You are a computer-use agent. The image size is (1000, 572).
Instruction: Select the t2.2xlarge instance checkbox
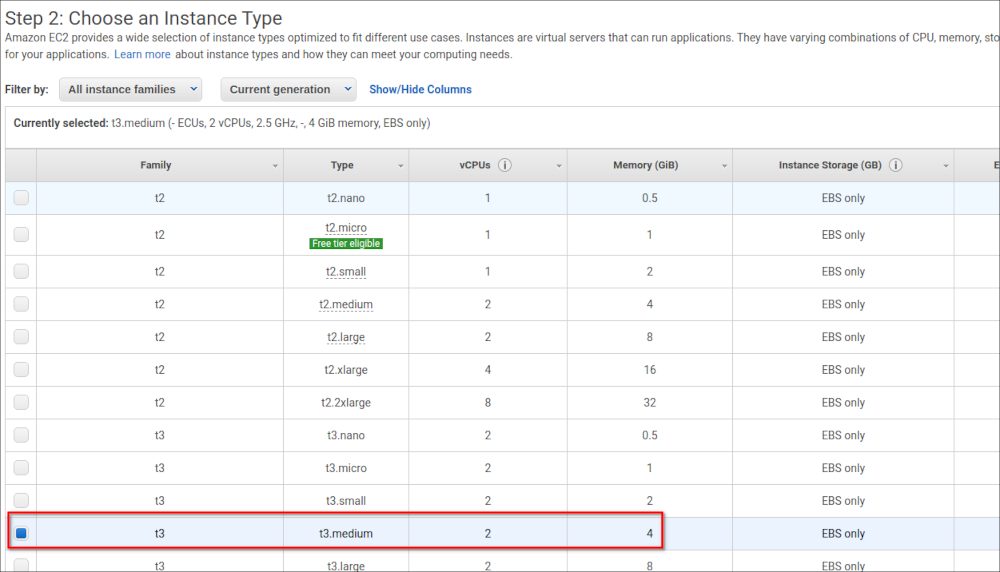[21, 402]
